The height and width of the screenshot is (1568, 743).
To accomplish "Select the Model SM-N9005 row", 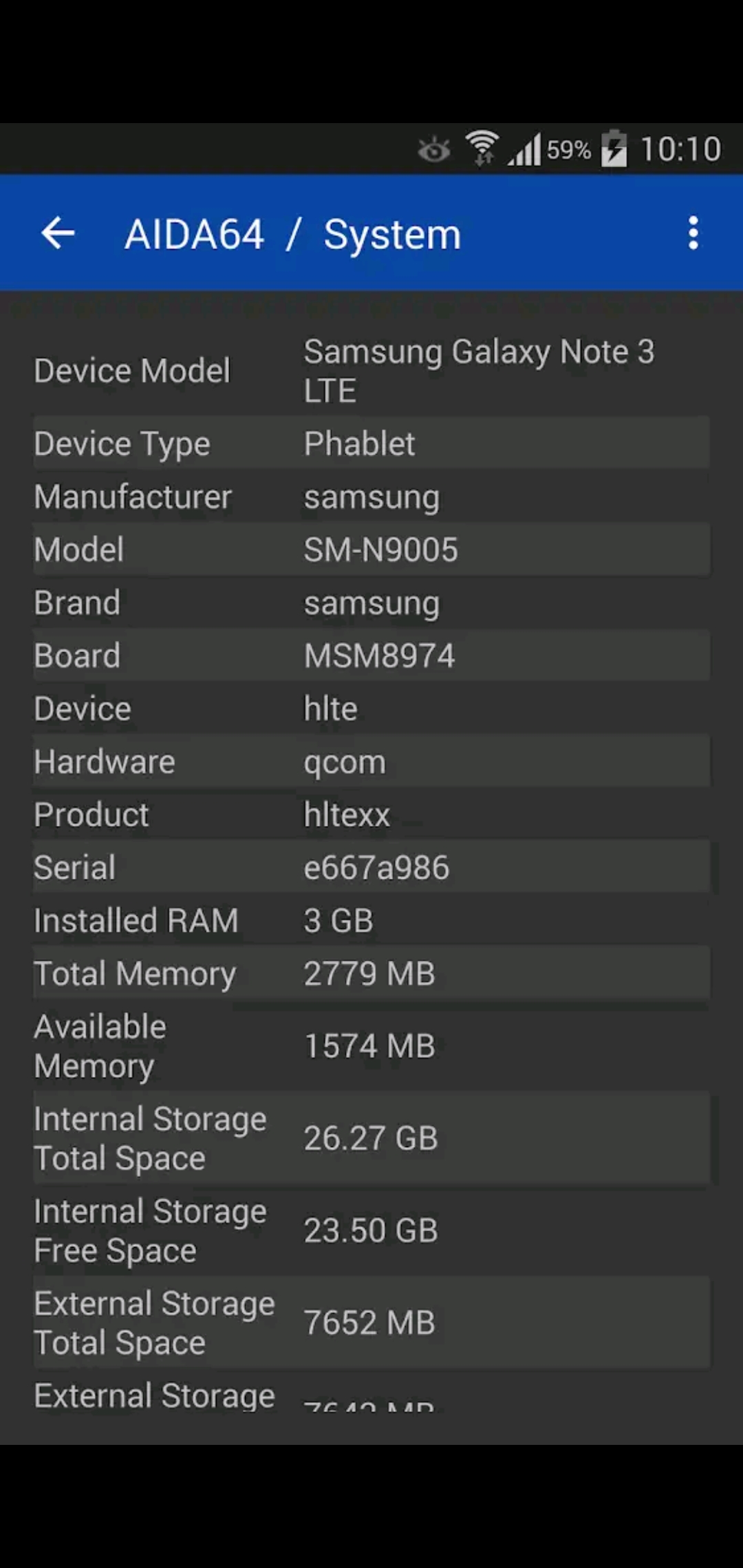I will click(x=371, y=549).
